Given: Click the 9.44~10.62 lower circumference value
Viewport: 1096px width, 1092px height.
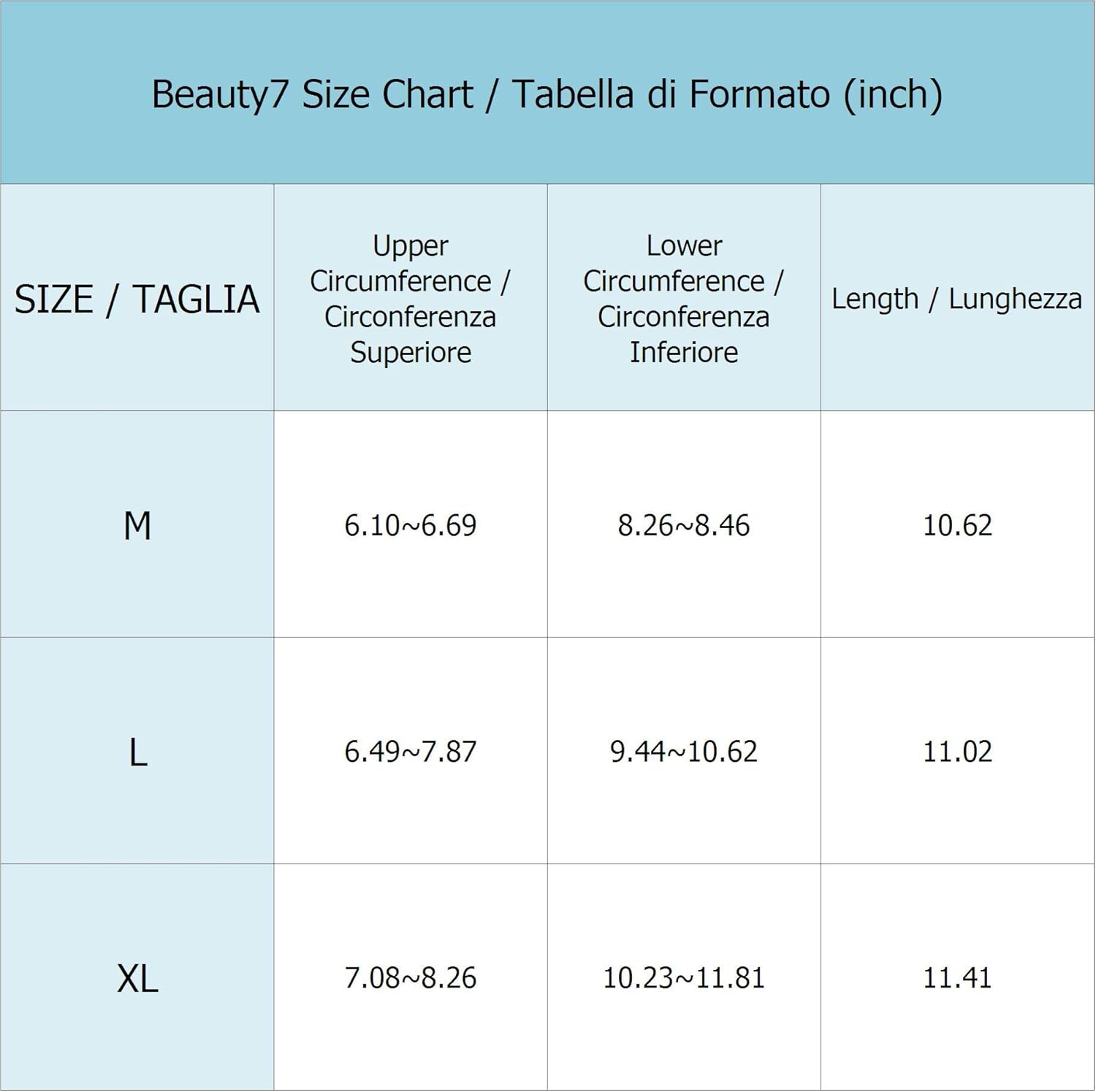Looking at the screenshot, I should (683, 752).
